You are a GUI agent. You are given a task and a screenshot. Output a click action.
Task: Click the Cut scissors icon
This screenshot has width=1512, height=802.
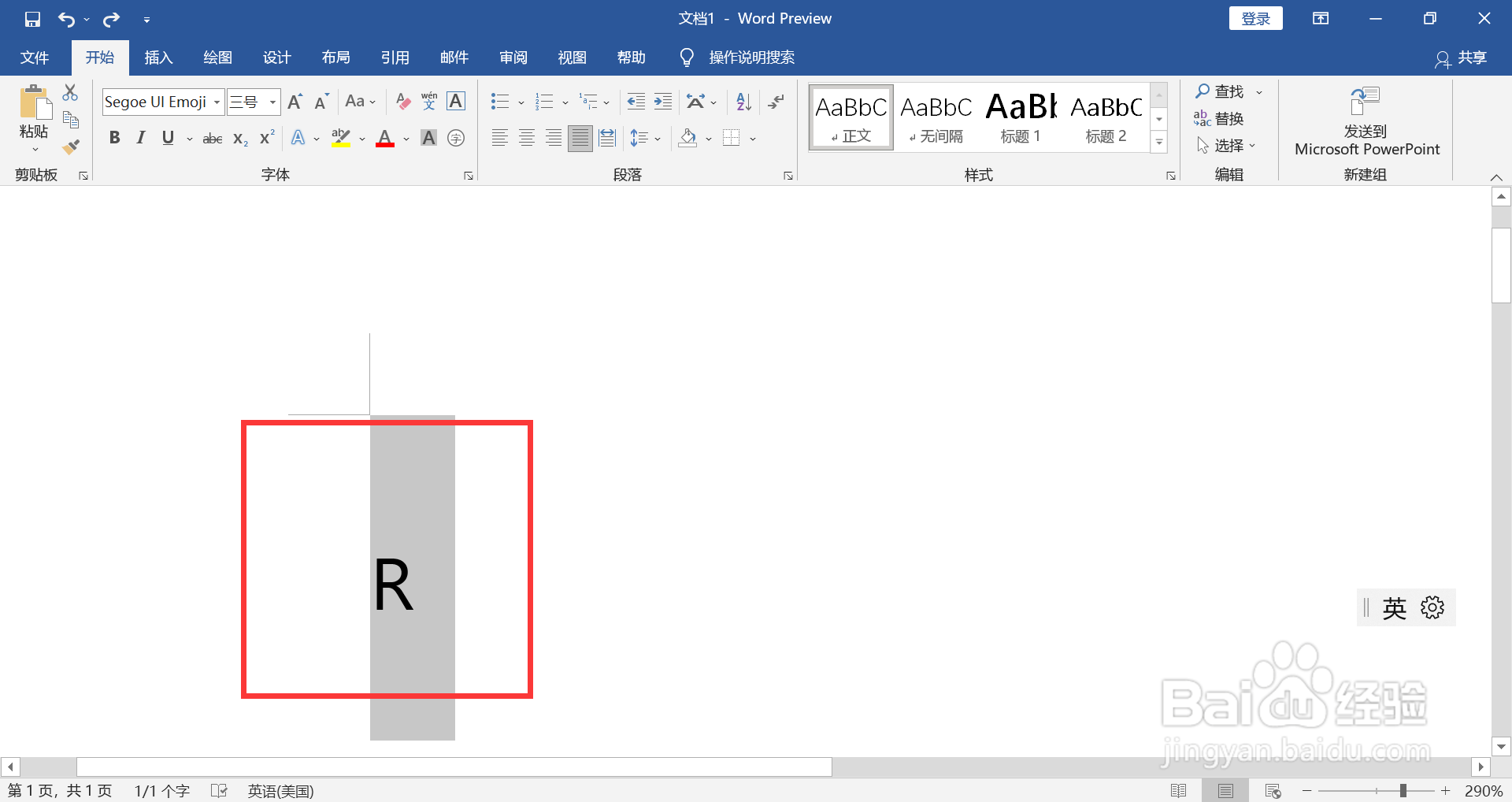coord(70,92)
